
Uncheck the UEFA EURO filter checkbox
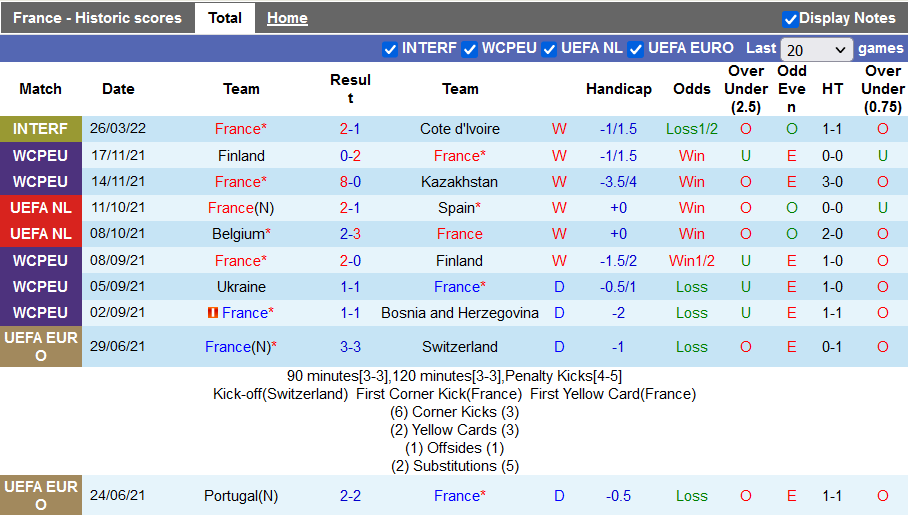coord(636,49)
